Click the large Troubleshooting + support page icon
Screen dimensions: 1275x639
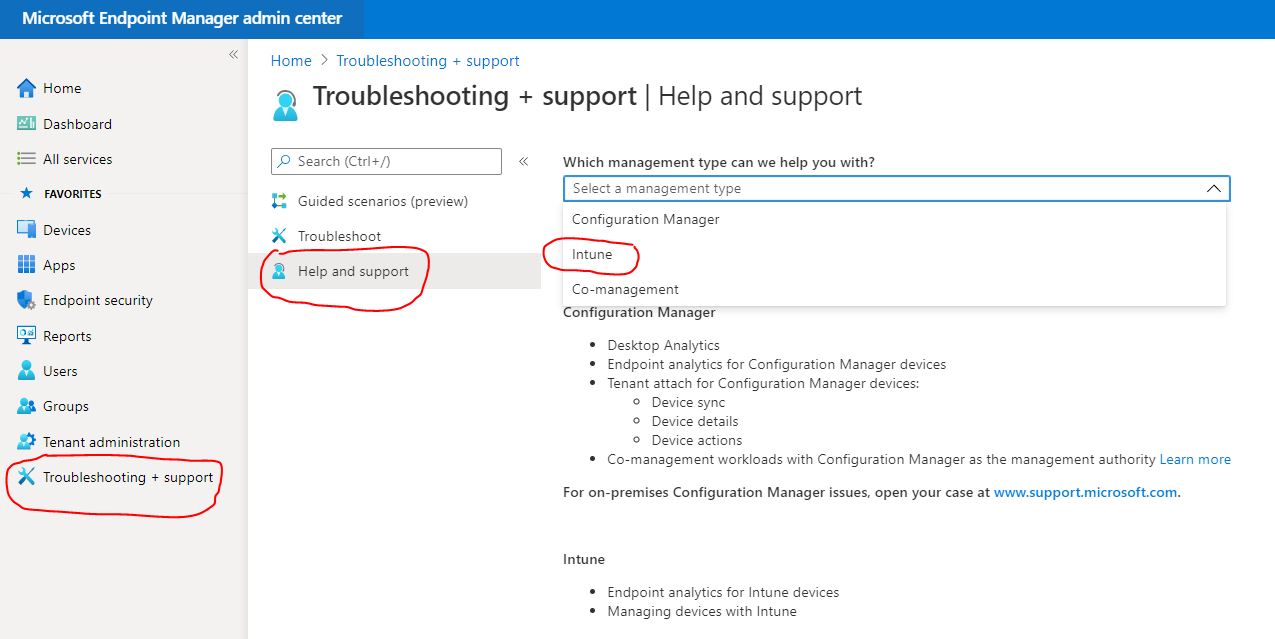pos(285,104)
